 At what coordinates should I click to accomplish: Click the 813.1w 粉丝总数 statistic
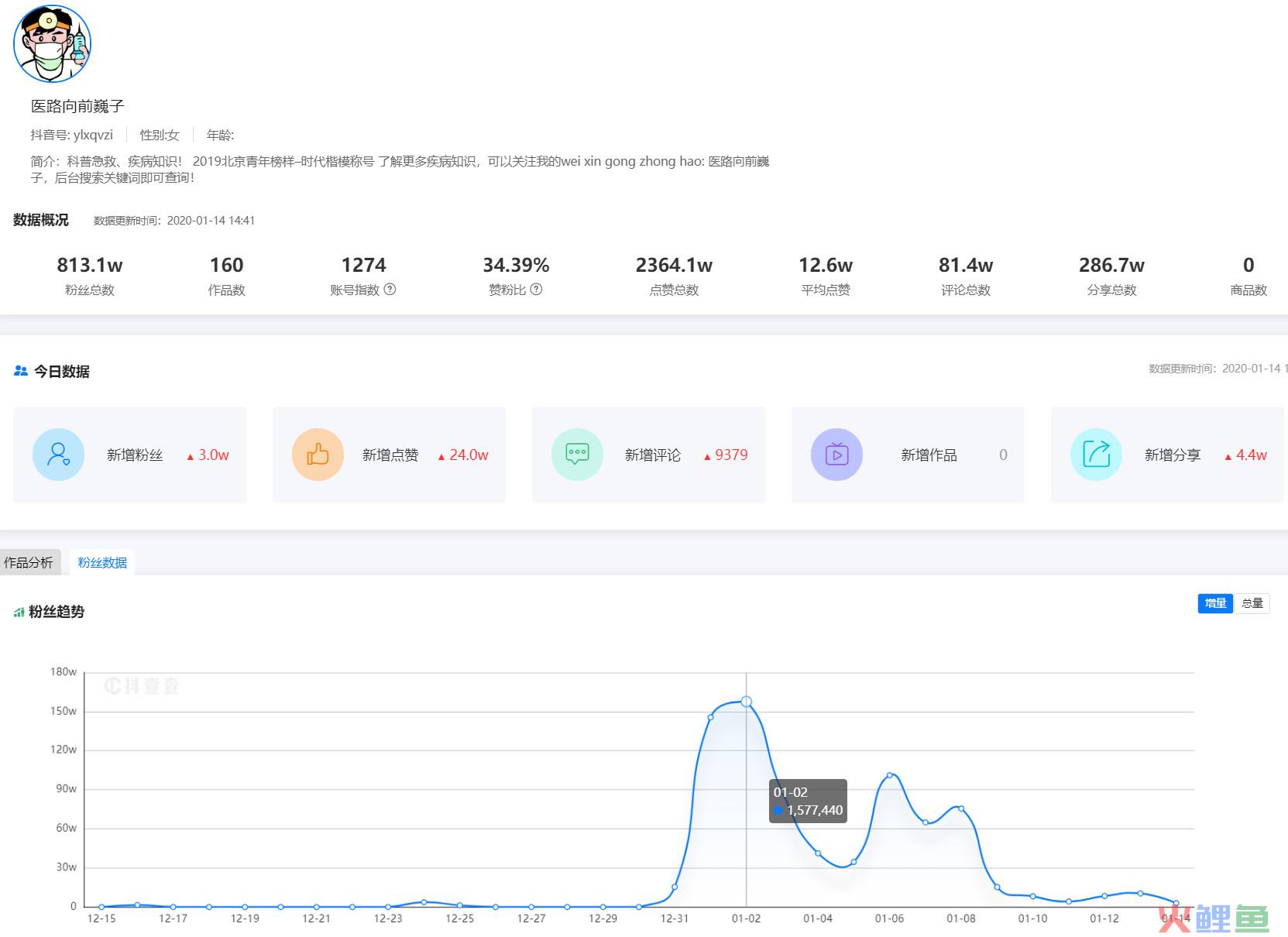point(90,266)
